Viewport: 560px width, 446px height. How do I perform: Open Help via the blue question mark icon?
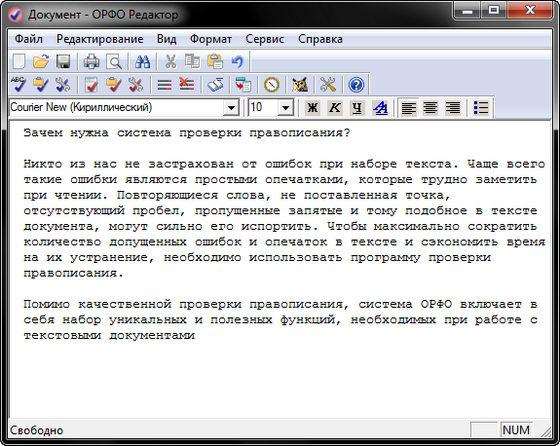(x=356, y=85)
